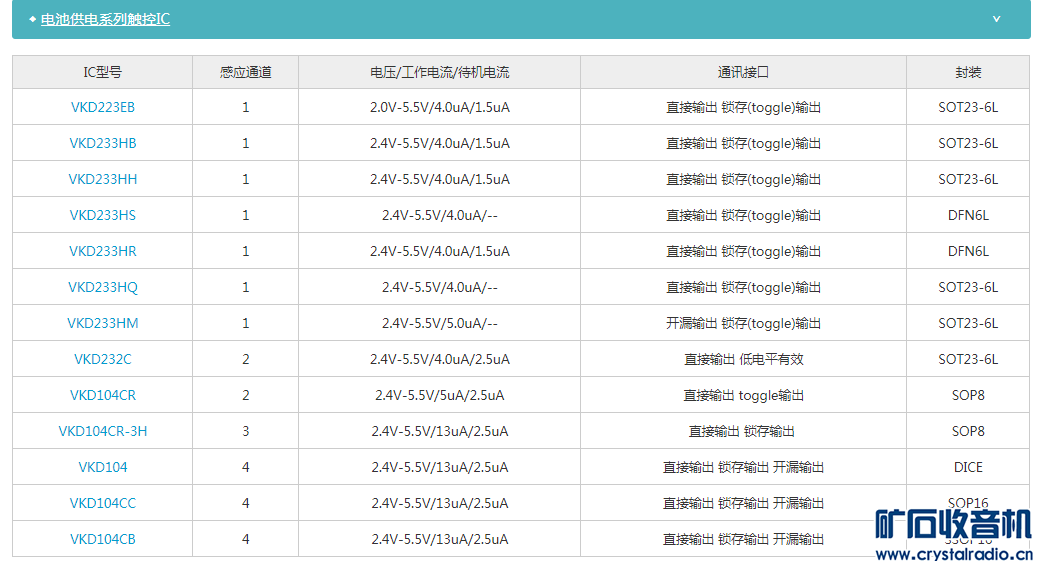
Task: Click the SOT23-6L package cell for VKD233HM
Action: click(x=968, y=323)
